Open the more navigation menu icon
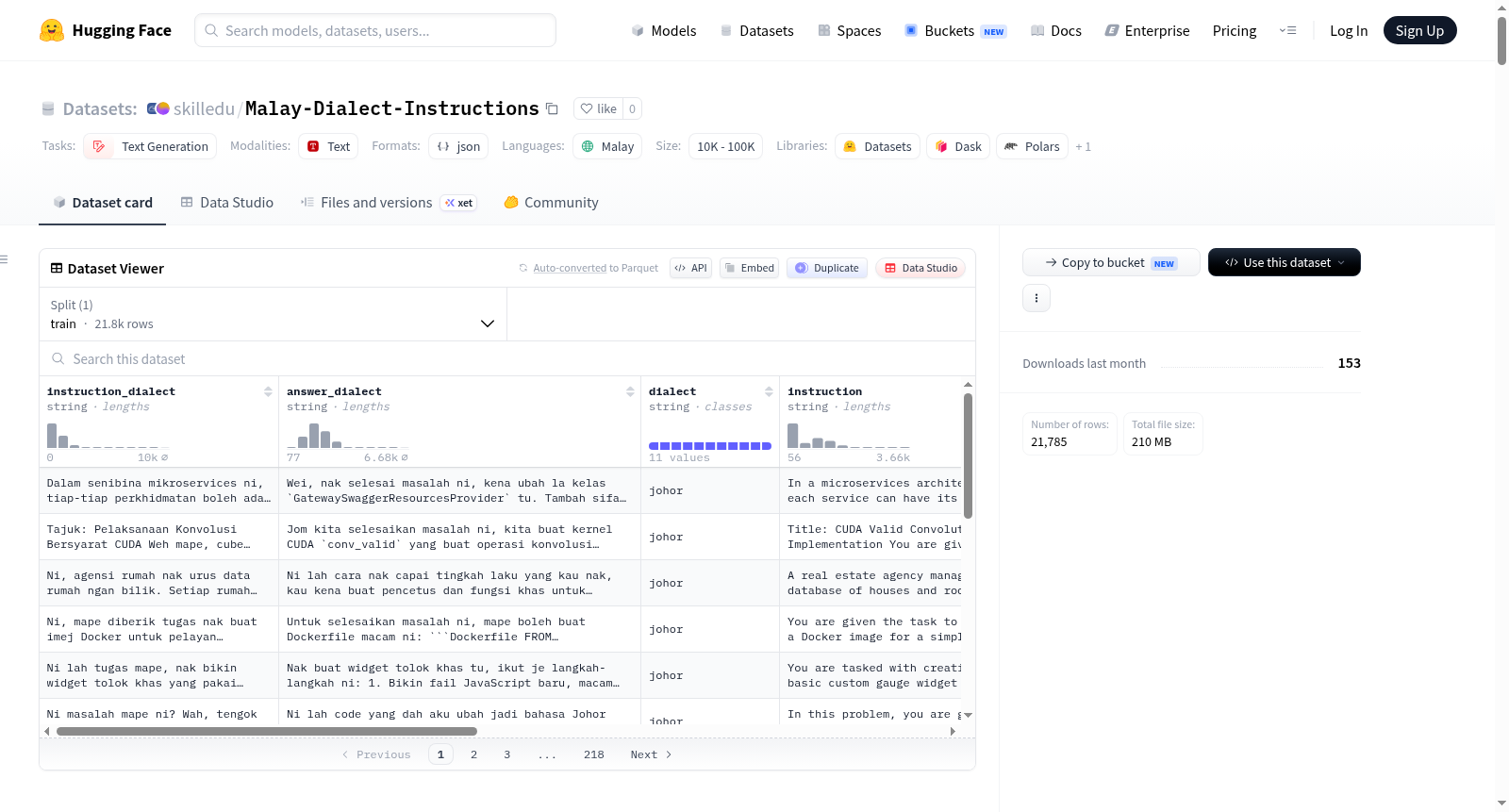Image resolution: width=1509 pixels, height=812 pixels. point(1287,30)
